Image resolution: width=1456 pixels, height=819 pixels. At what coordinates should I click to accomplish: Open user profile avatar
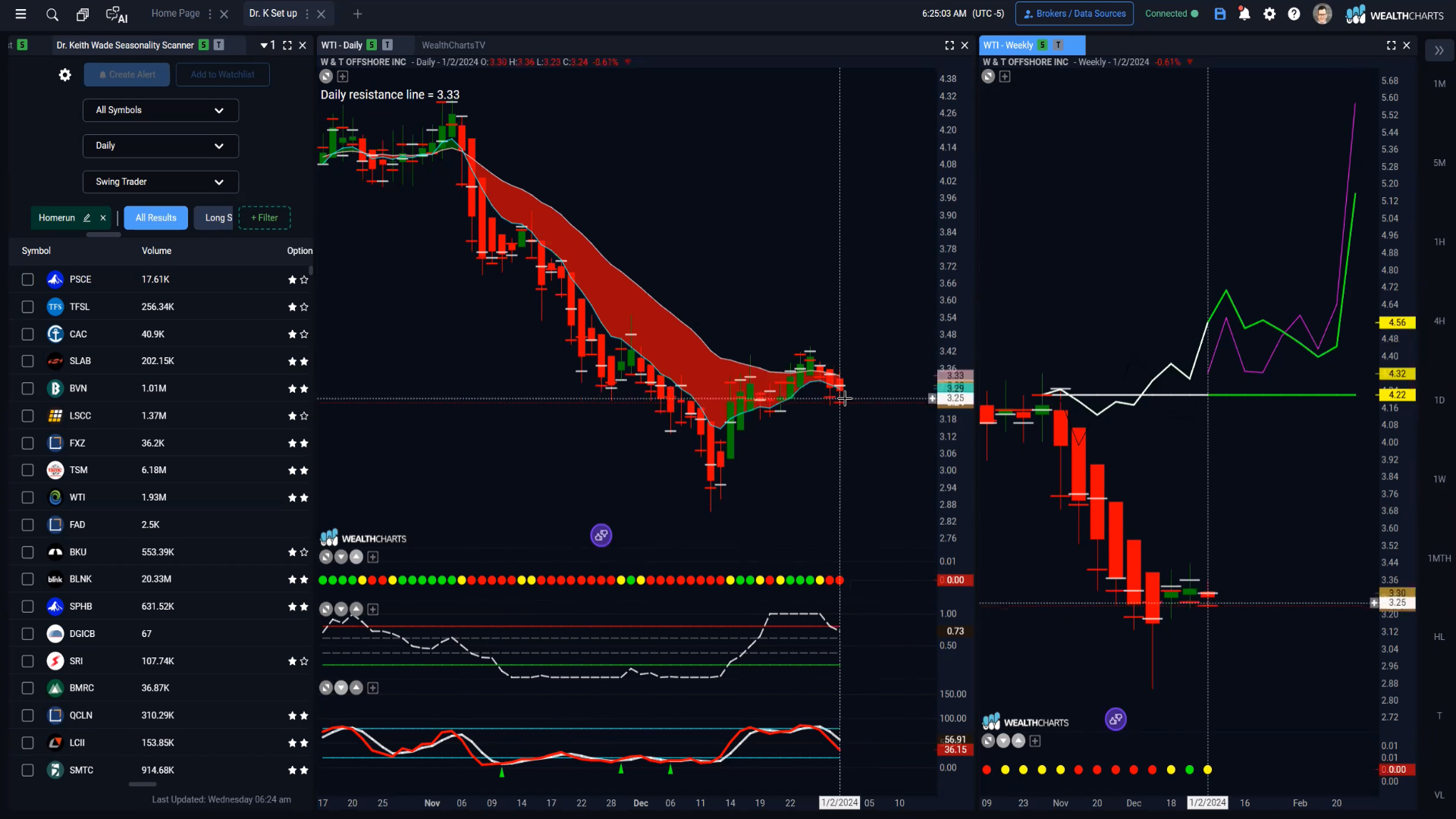coord(1322,14)
